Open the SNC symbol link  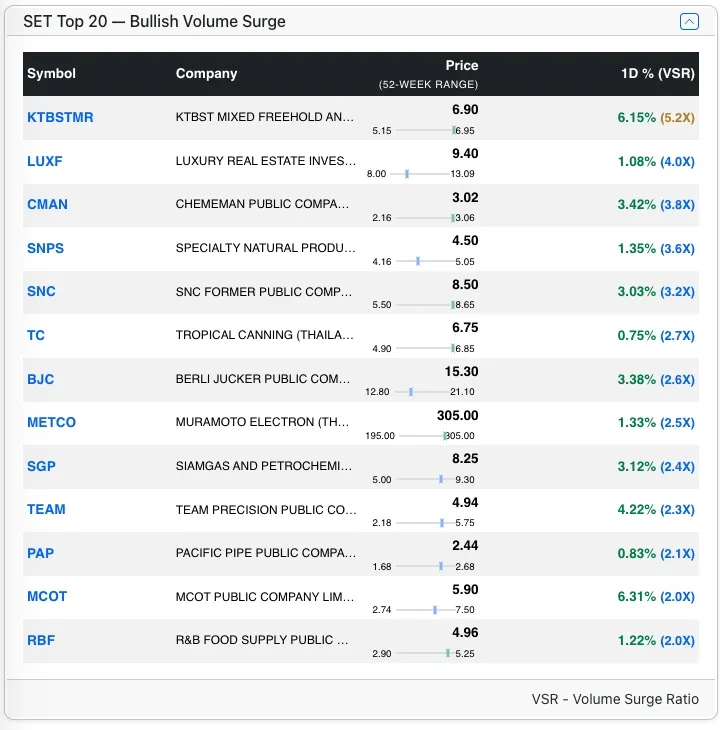coord(41,291)
